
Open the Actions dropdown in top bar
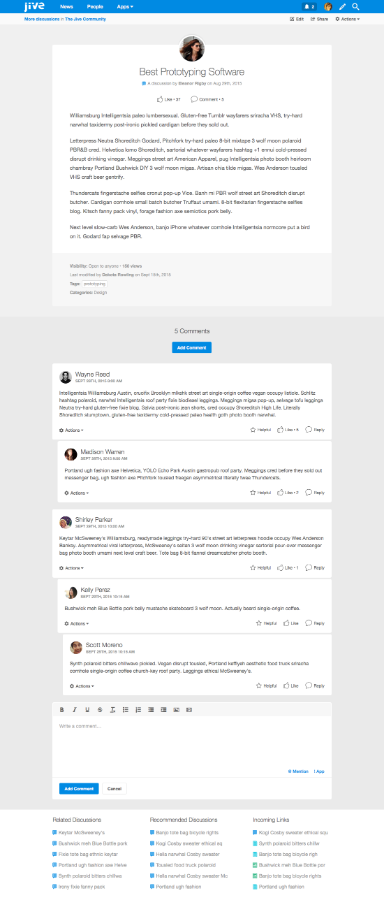click(x=347, y=19)
